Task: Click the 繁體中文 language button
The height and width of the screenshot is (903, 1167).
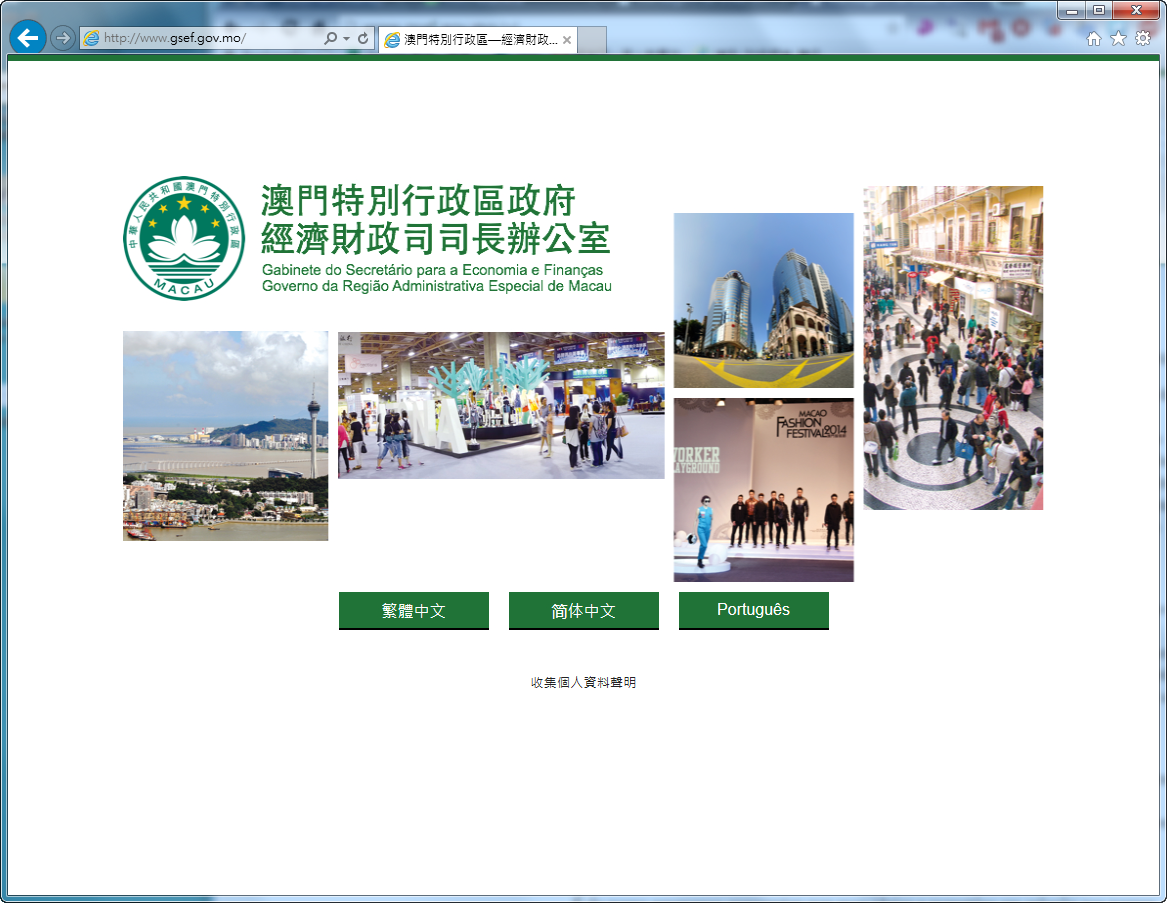Action: pyautogui.click(x=413, y=610)
